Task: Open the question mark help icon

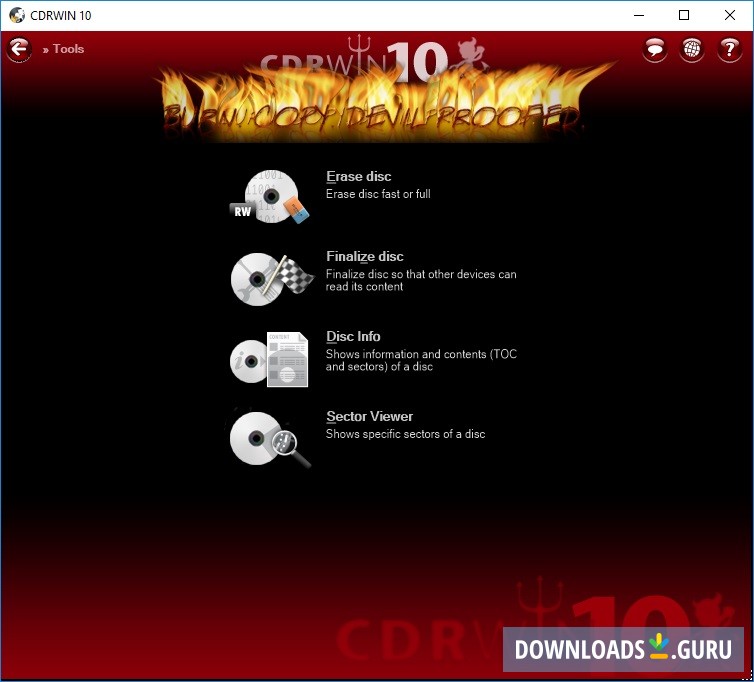Action: 729,49
